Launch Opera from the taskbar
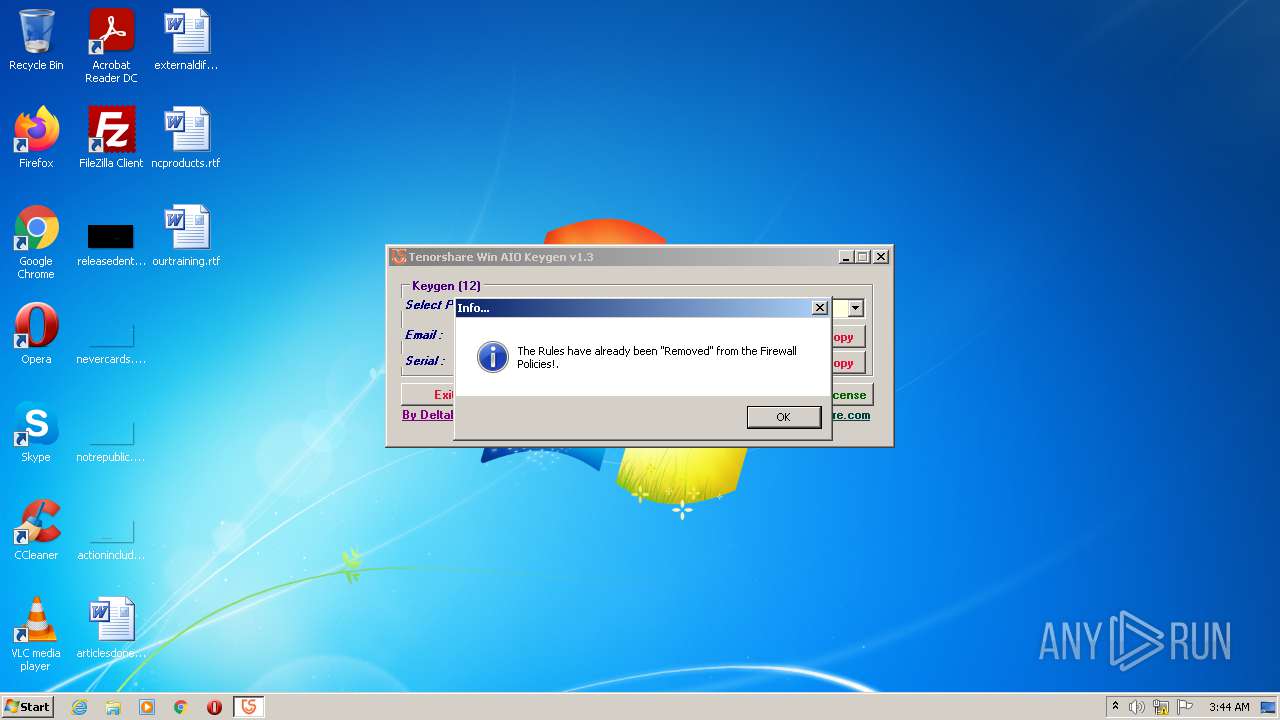The height and width of the screenshot is (720, 1280). coord(214,707)
